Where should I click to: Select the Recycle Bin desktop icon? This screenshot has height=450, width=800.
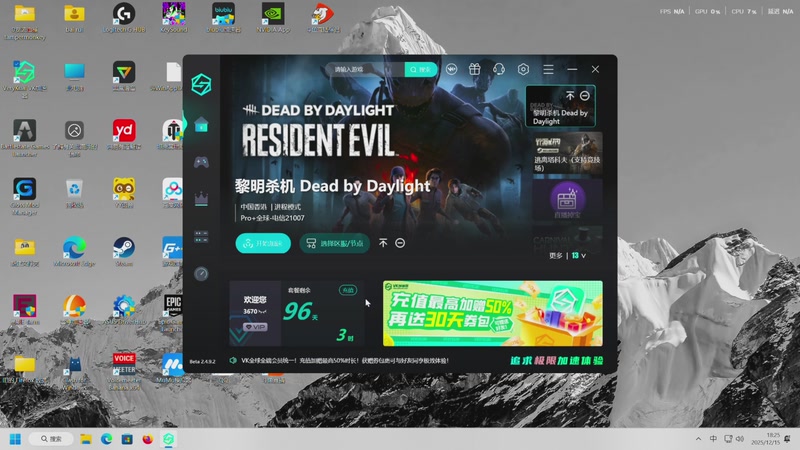coord(74,193)
